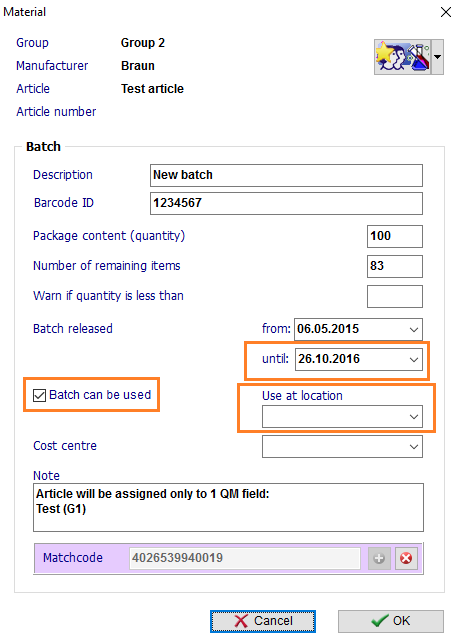Select the Barcode ID input field

[286, 203]
